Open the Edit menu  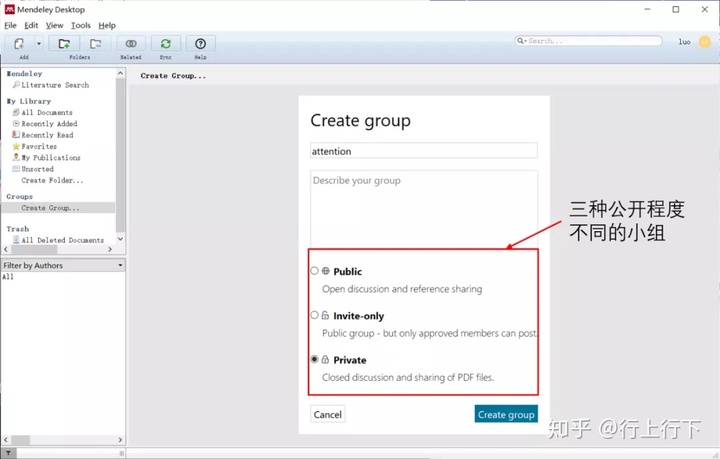(x=31, y=25)
